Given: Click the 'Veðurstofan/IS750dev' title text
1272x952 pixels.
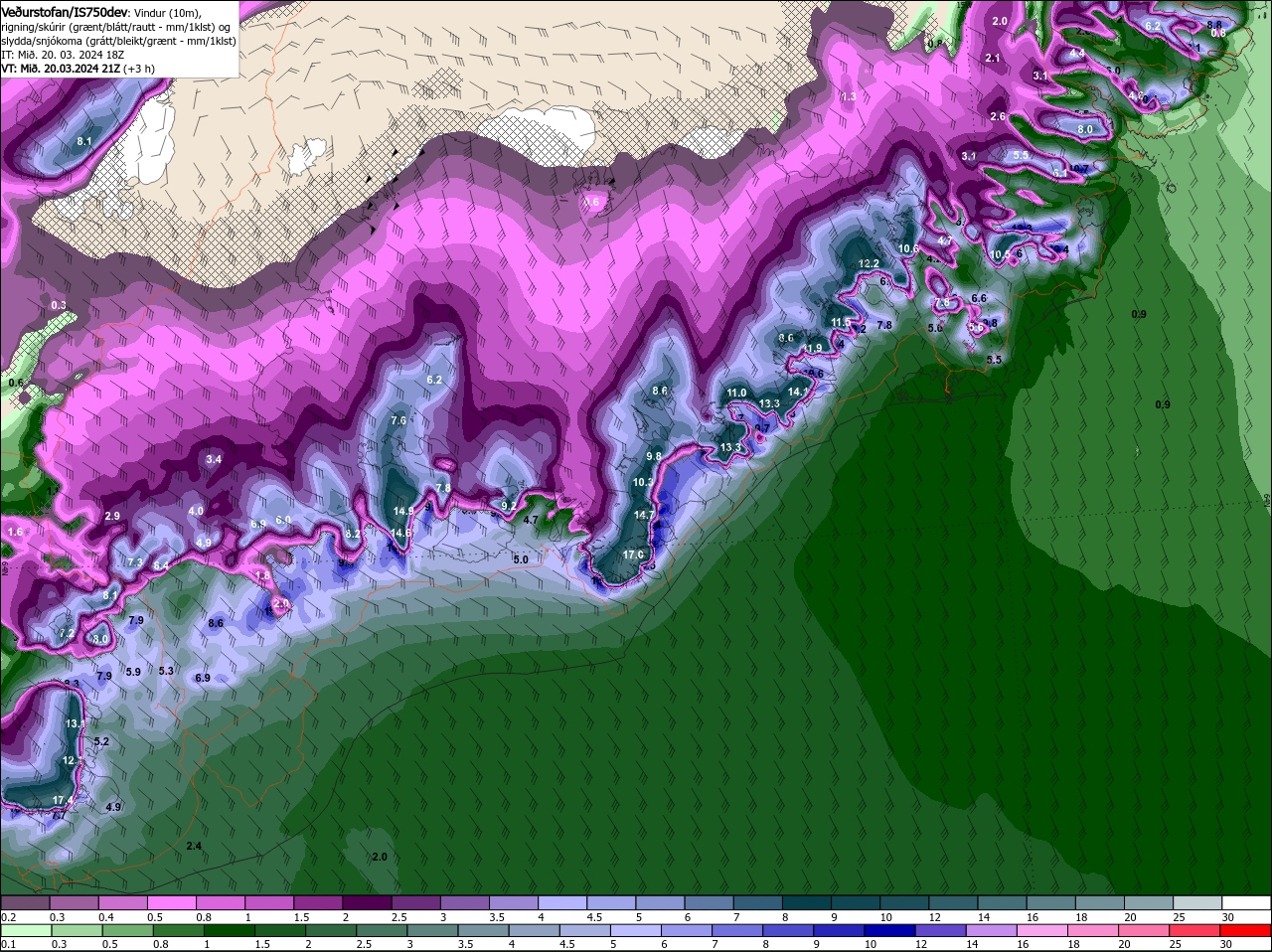Looking at the screenshot, I should pyautogui.click(x=65, y=11).
